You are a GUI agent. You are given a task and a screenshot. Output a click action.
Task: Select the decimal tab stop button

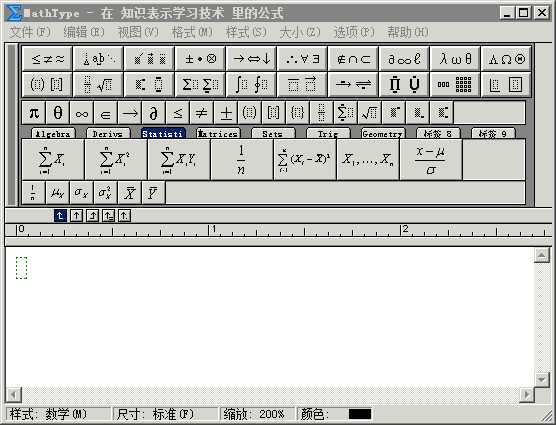tap(124, 216)
